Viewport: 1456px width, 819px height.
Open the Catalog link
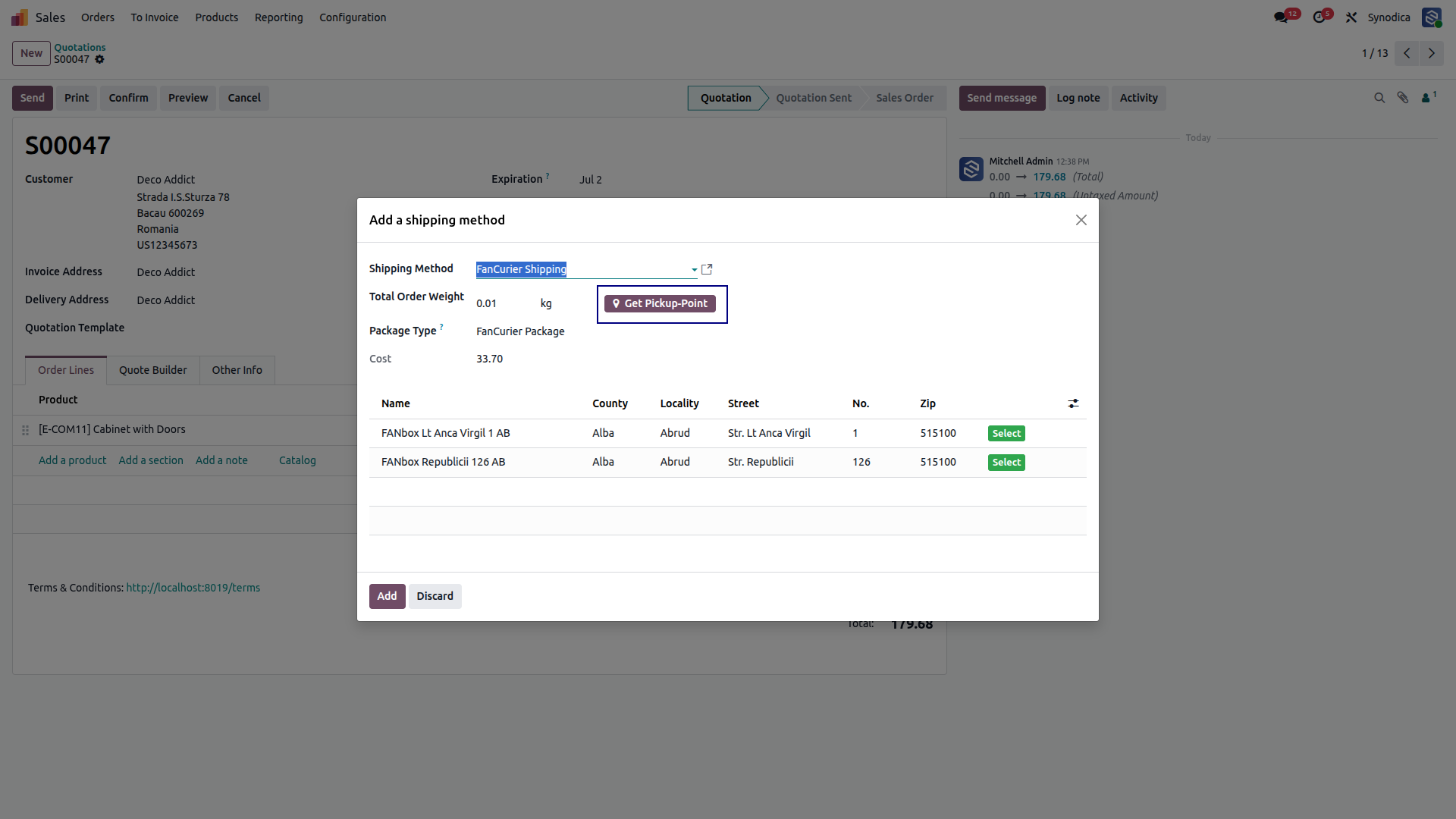pos(297,460)
